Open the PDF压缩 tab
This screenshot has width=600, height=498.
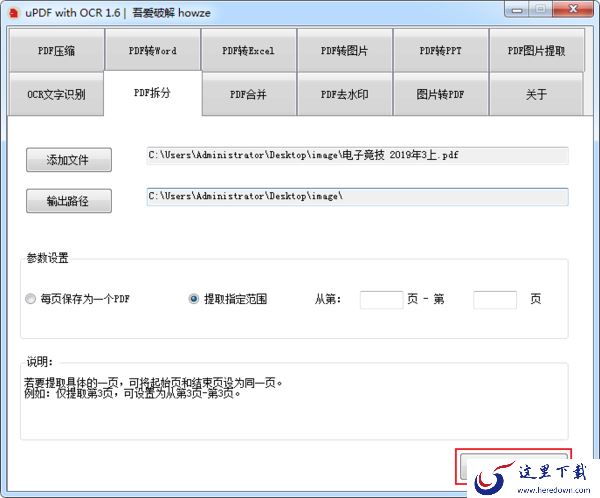pyautogui.click(x=57, y=51)
